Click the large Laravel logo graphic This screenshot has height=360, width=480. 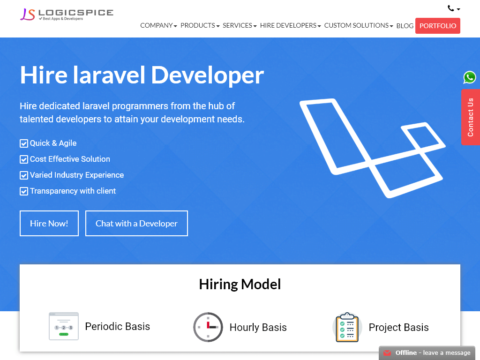(372, 148)
